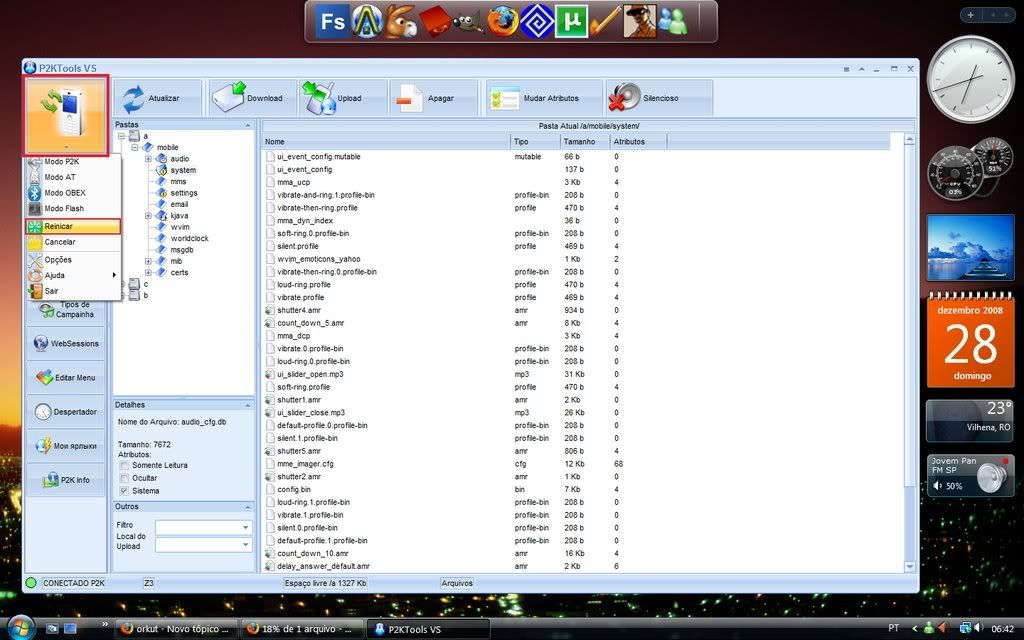Select the settings folder in tree
Screen dimensions: 1024x640
click(x=184, y=193)
